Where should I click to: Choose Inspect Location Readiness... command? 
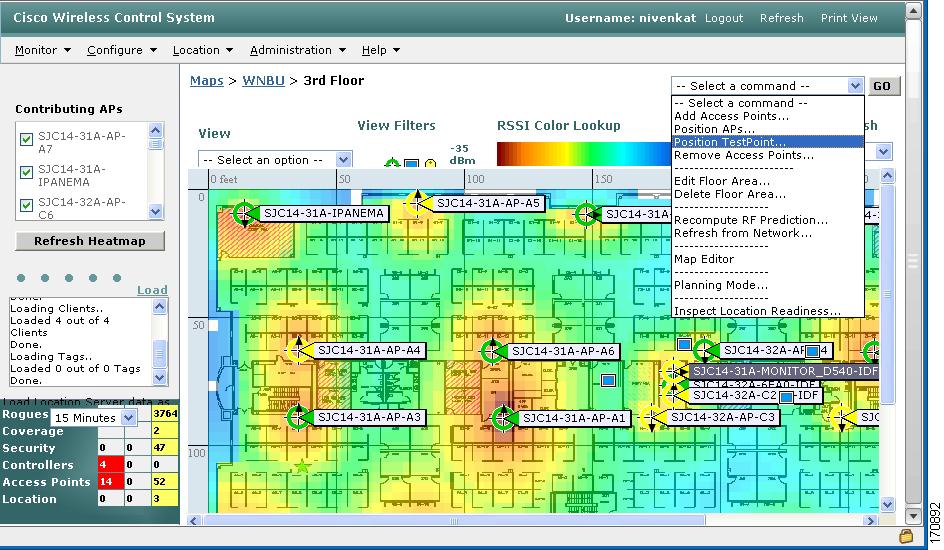(x=768, y=311)
